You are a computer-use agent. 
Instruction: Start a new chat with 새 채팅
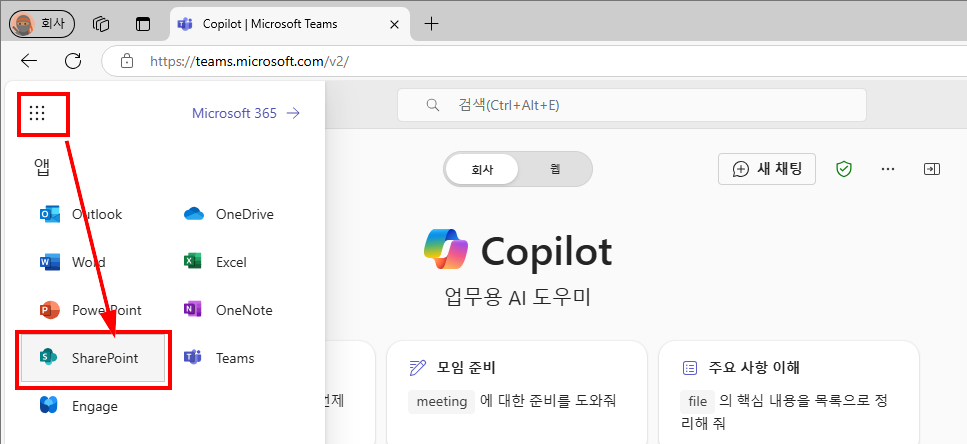(x=767, y=169)
